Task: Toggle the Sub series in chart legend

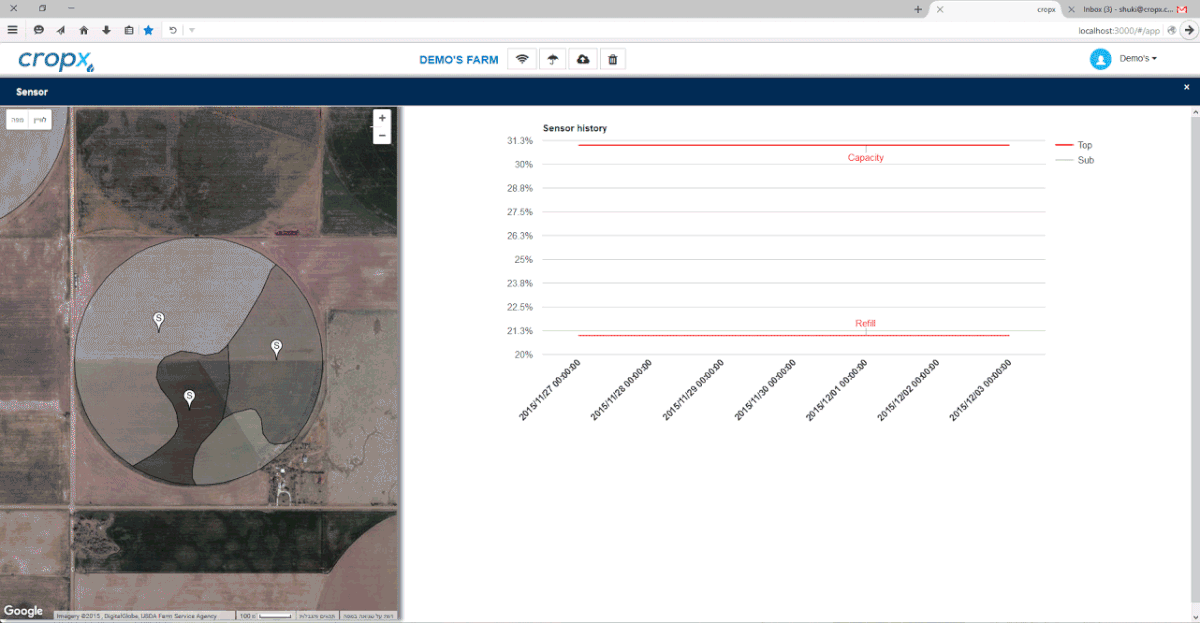Action: pos(1075,160)
